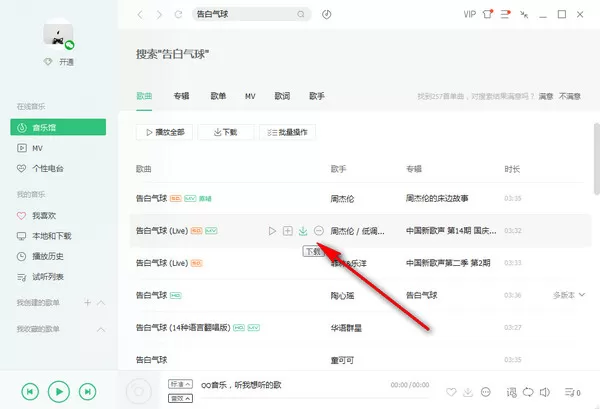The image size is (600, 409).
Task: Go forward with the right navigation arrow
Action: pyautogui.click(x=159, y=15)
